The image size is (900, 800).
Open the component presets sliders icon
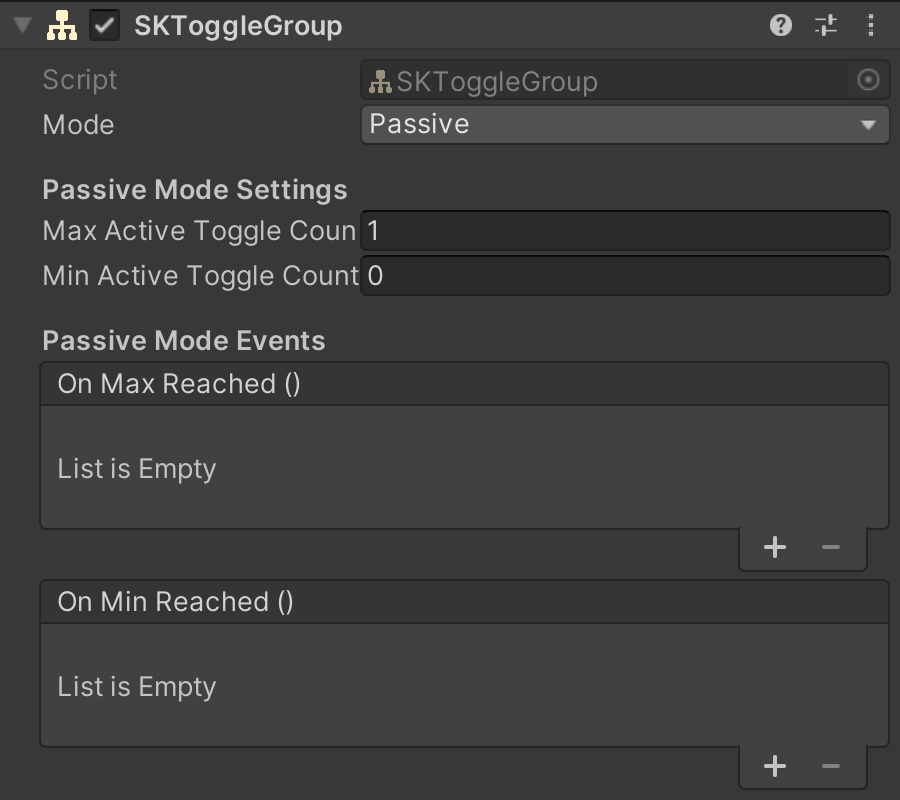coord(826,26)
